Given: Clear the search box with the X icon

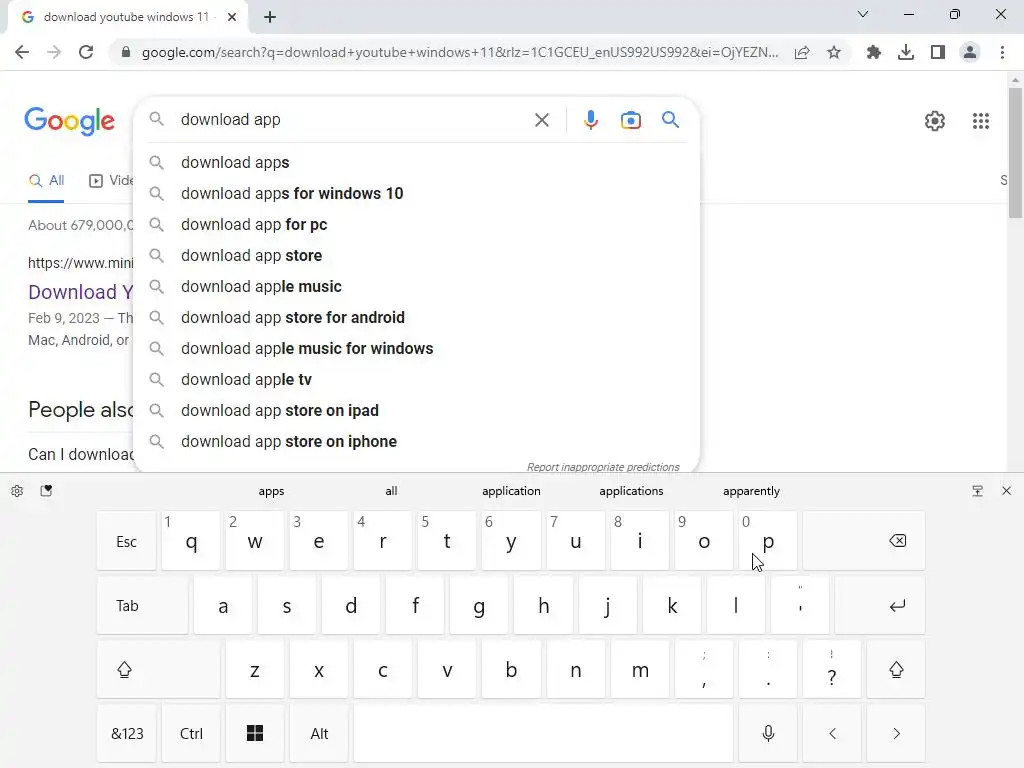Looking at the screenshot, I should click(x=541, y=120).
